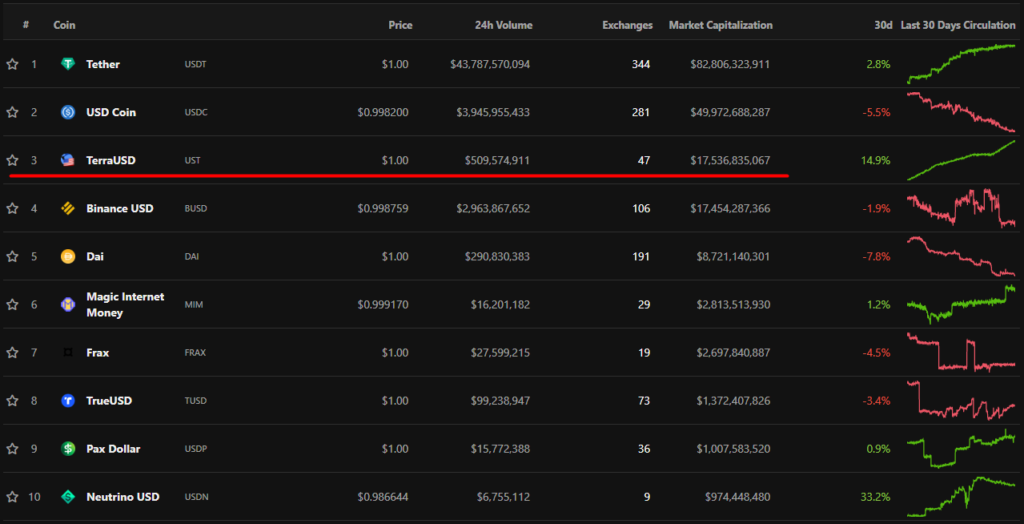
Task: Open the Binance USD coin name link
Action: click(x=120, y=208)
